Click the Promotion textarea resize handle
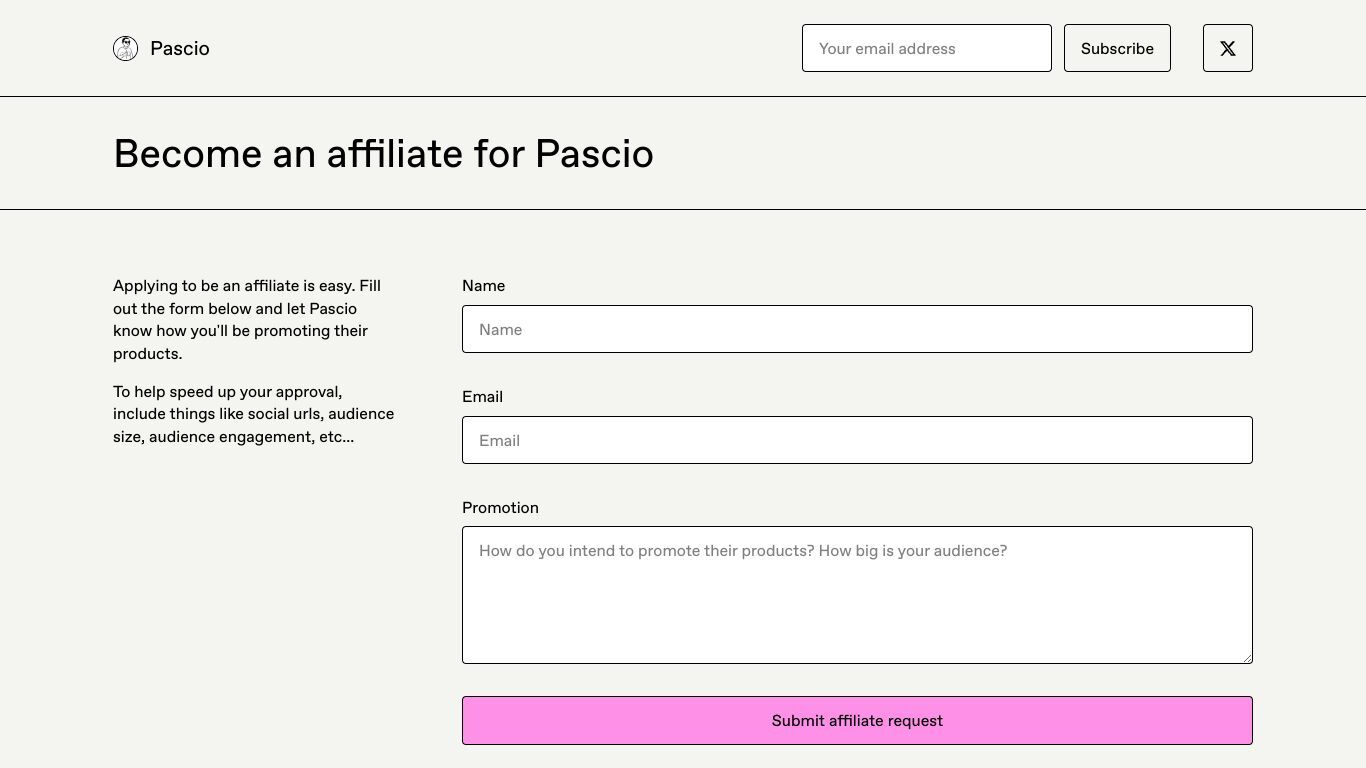This screenshot has width=1366, height=768. [x=1246, y=657]
